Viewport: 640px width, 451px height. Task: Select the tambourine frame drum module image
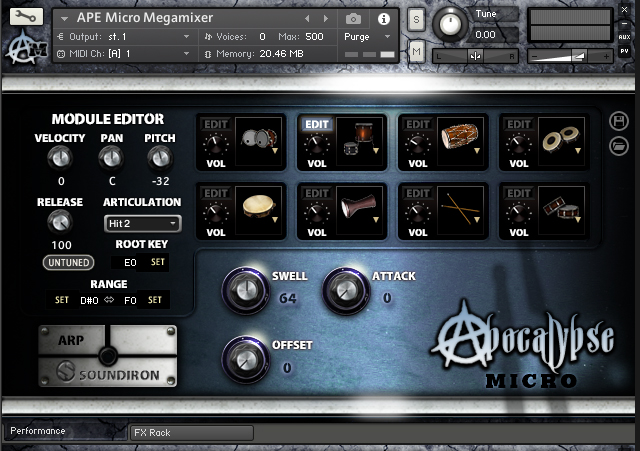tap(259, 206)
